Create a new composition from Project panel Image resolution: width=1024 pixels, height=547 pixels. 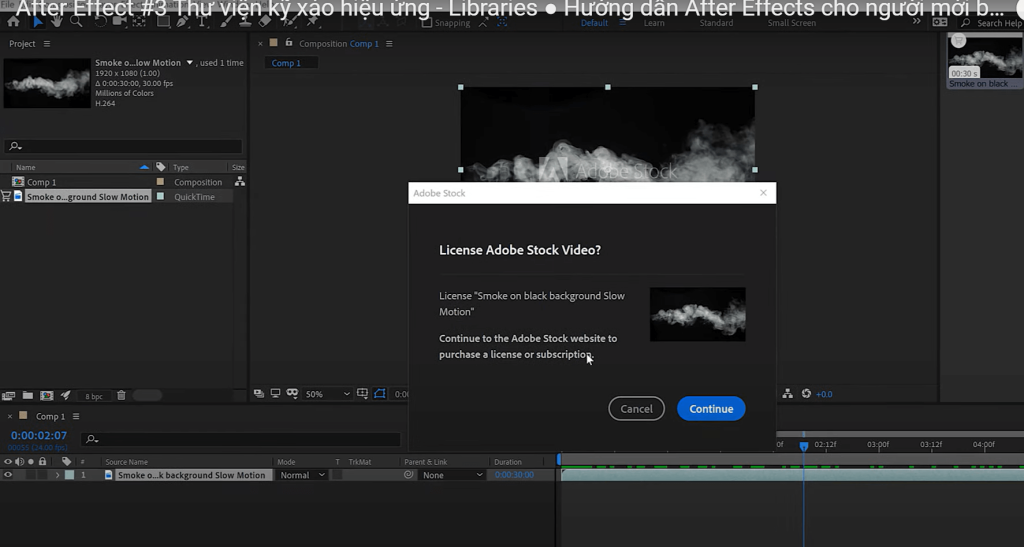[x=46, y=395]
